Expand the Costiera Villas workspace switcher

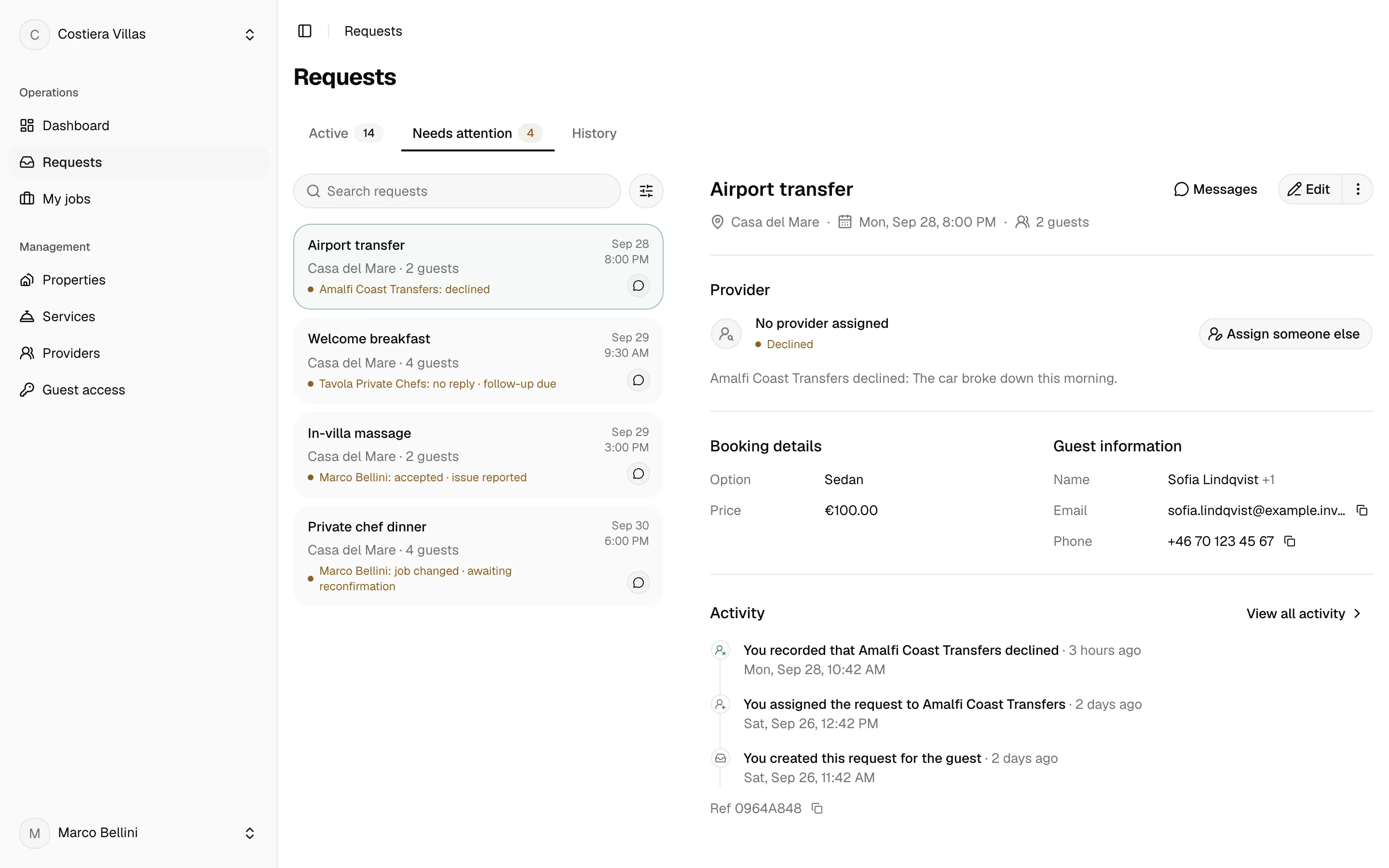click(x=138, y=34)
